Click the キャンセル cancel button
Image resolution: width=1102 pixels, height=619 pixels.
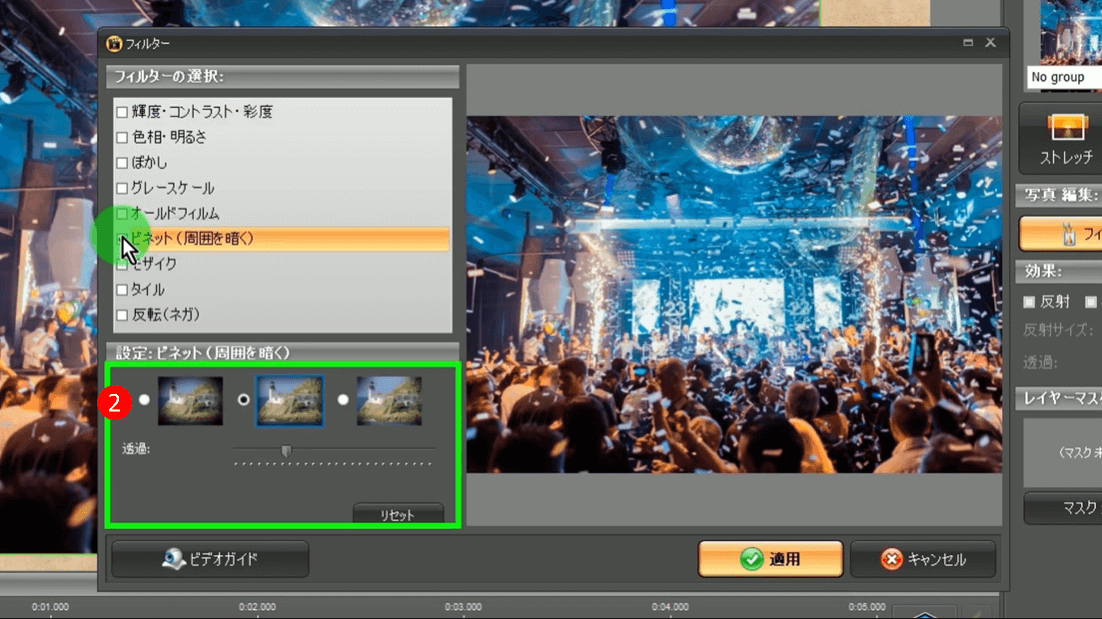[922, 560]
